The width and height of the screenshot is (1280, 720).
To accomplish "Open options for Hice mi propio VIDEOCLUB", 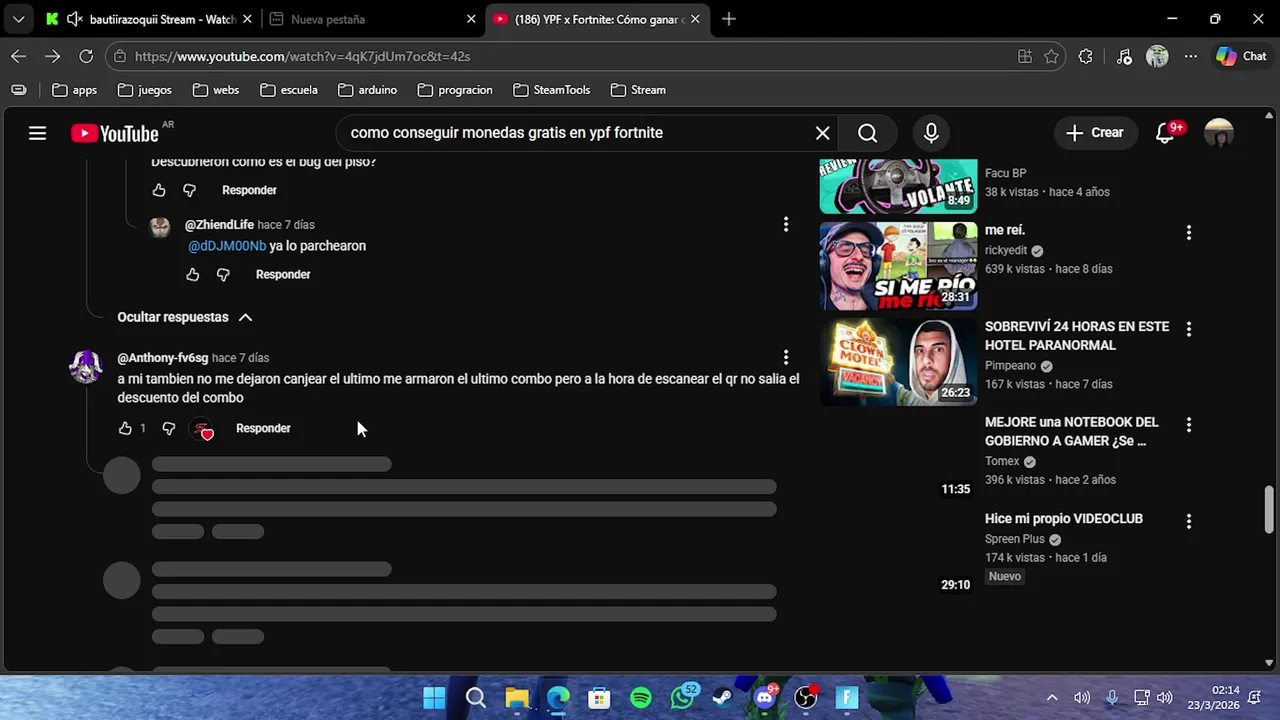I will 1189,521.
